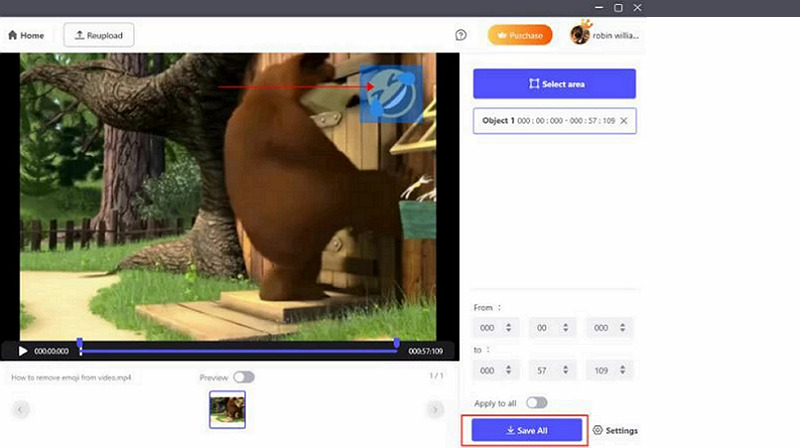Go to previous clip with left arrow

click(x=20, y=409)
